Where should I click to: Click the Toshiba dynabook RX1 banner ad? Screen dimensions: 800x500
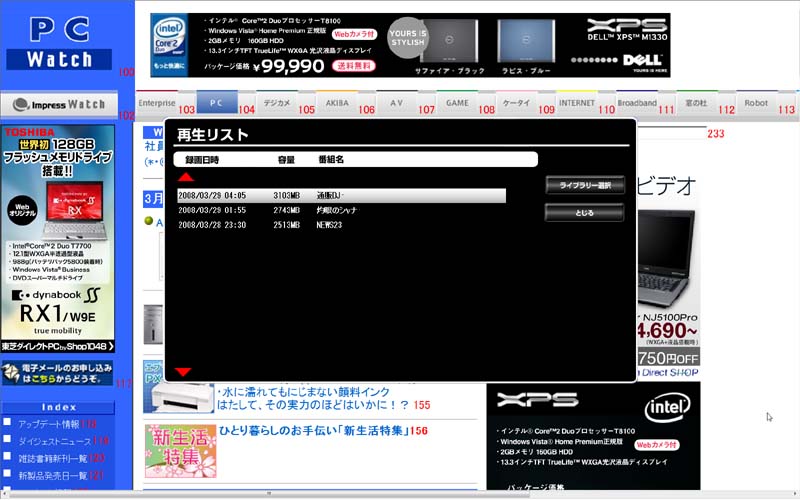(x=58, y=239)
